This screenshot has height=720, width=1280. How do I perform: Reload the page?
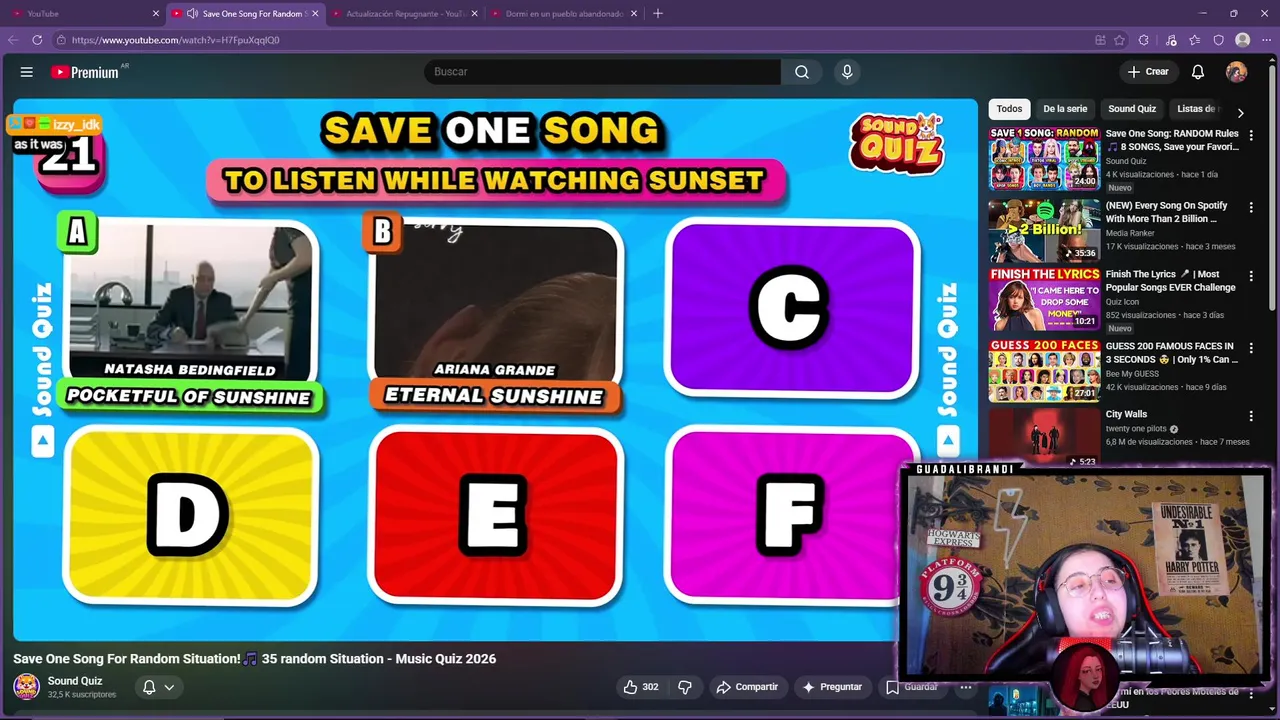[37, 40]
